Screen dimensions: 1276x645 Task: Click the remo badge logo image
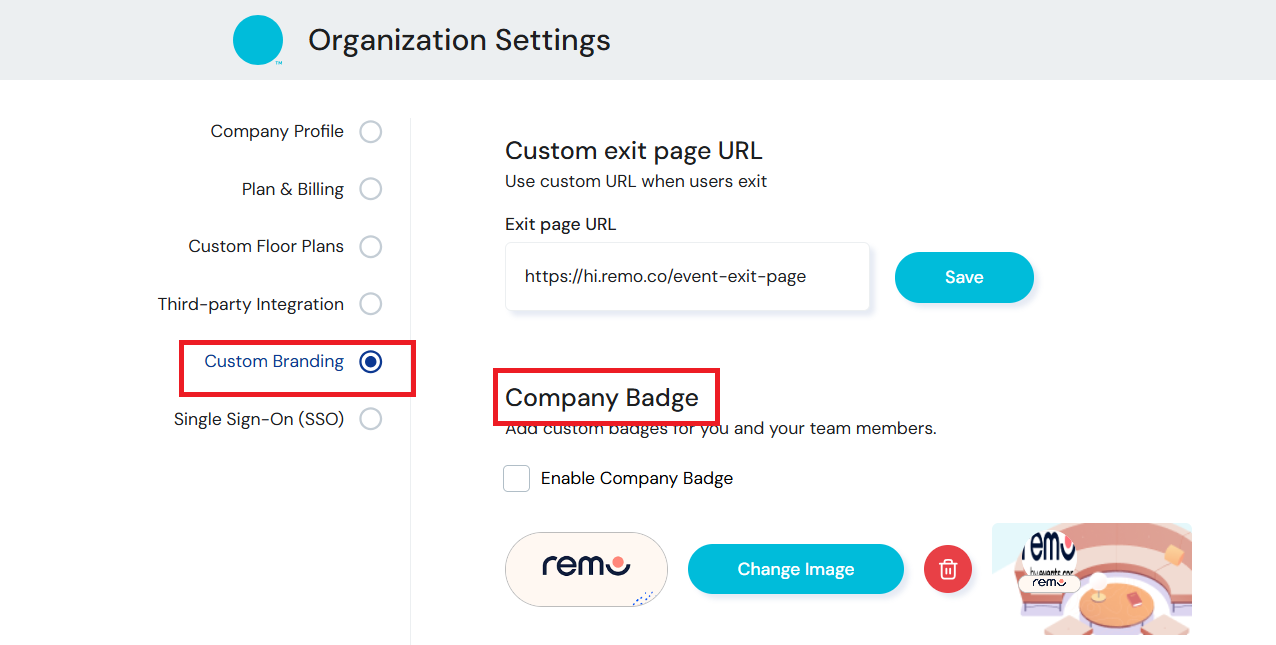pos(586,568)
